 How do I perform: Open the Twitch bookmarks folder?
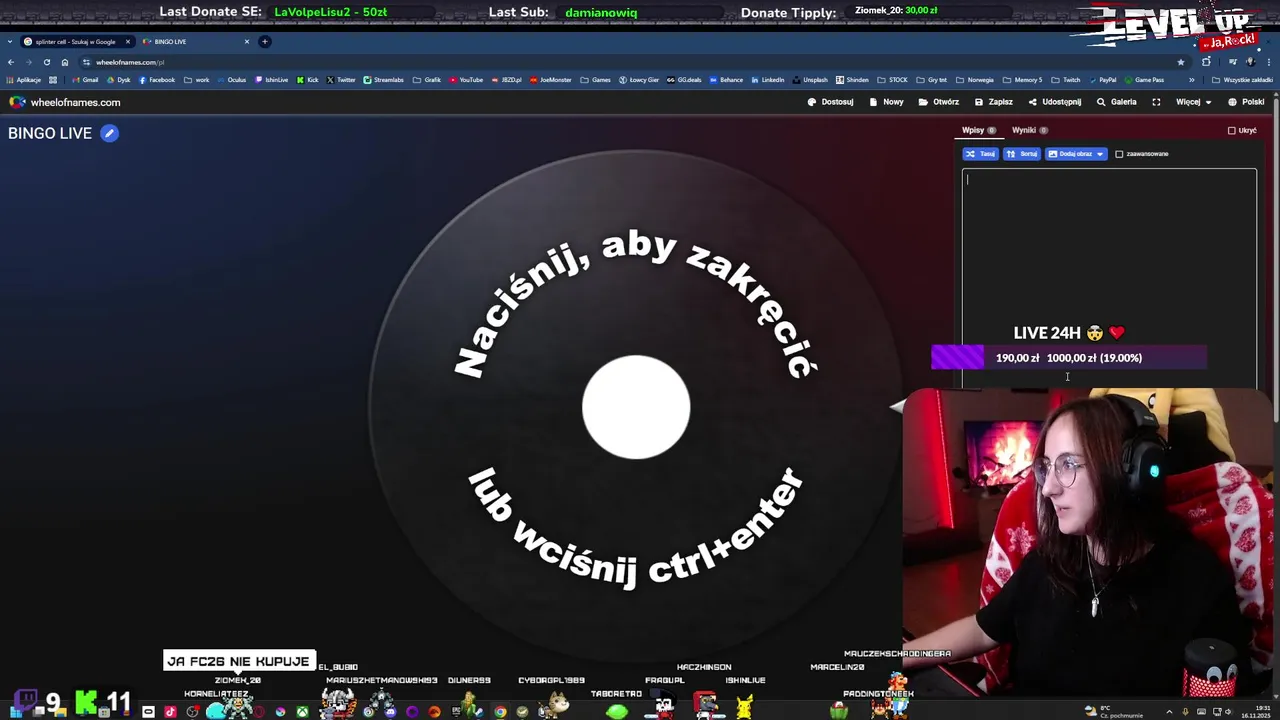click(x=1065, y=80)
